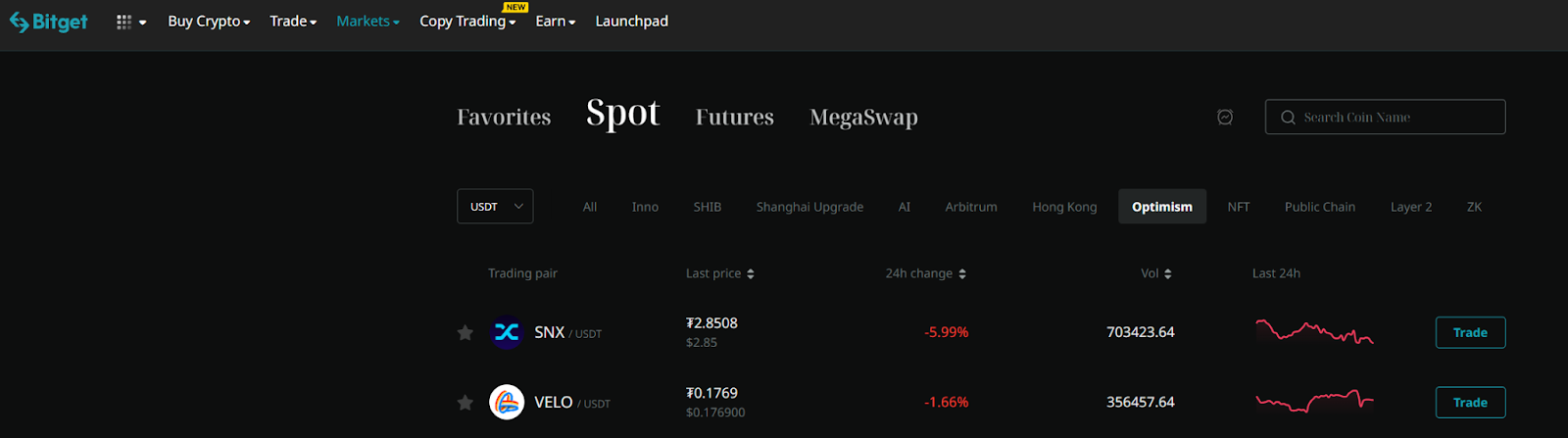Open the USDT quote currency dropdown
1568x438 pixels.
pyautogui.click(x=495, y=207)
